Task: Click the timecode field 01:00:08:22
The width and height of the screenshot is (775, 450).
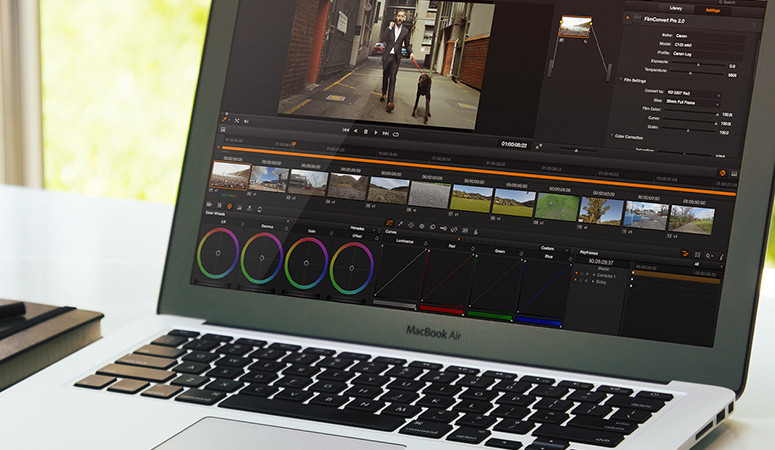Action: tap(514, 144)
